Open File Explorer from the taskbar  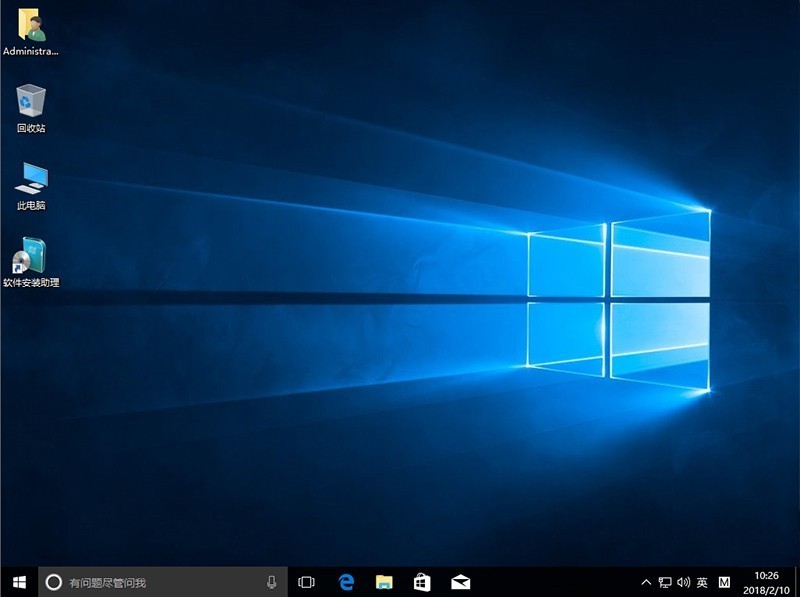[x=384, y=581]
